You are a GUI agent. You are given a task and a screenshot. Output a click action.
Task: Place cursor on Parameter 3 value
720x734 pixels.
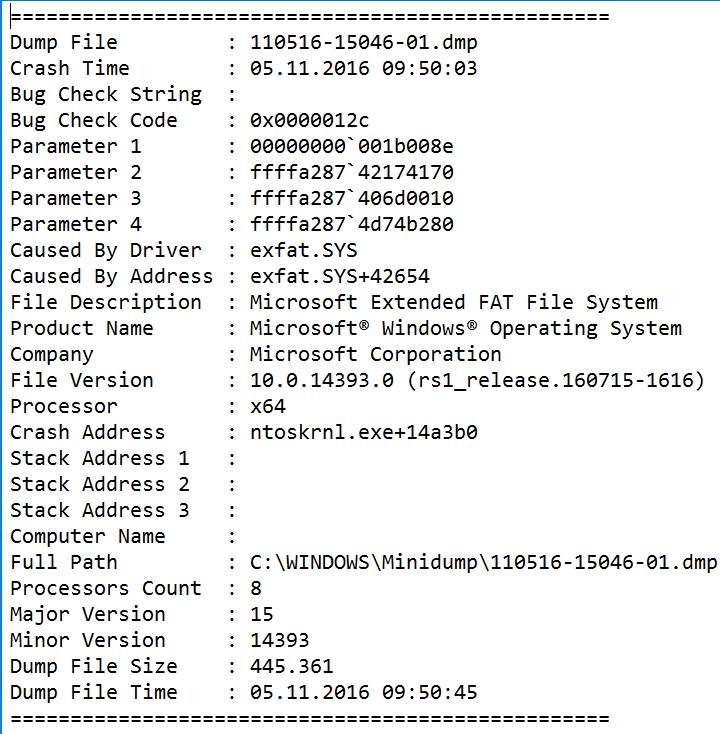[351, 199]
